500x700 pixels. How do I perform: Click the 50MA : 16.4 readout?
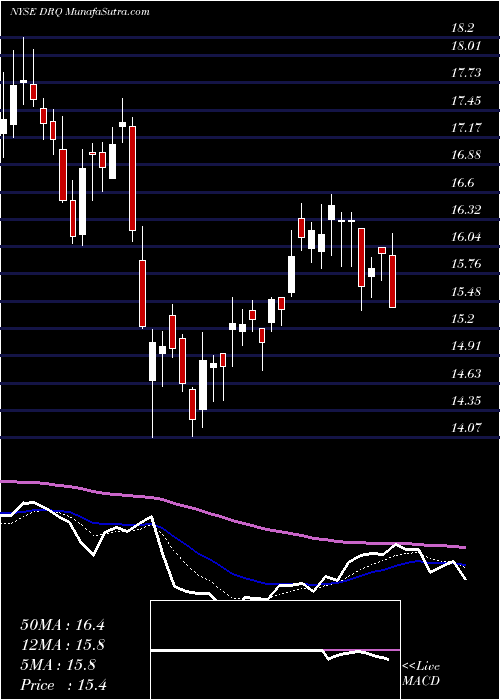pyautogui.click(x=62, y=625)
